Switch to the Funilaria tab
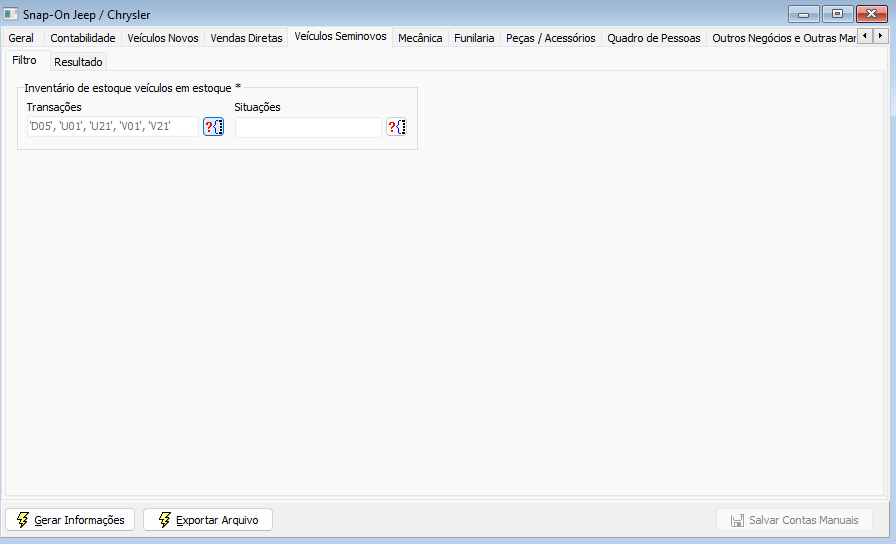The width and height of the screenshot is (896, 544). click(x=474, y=38)
